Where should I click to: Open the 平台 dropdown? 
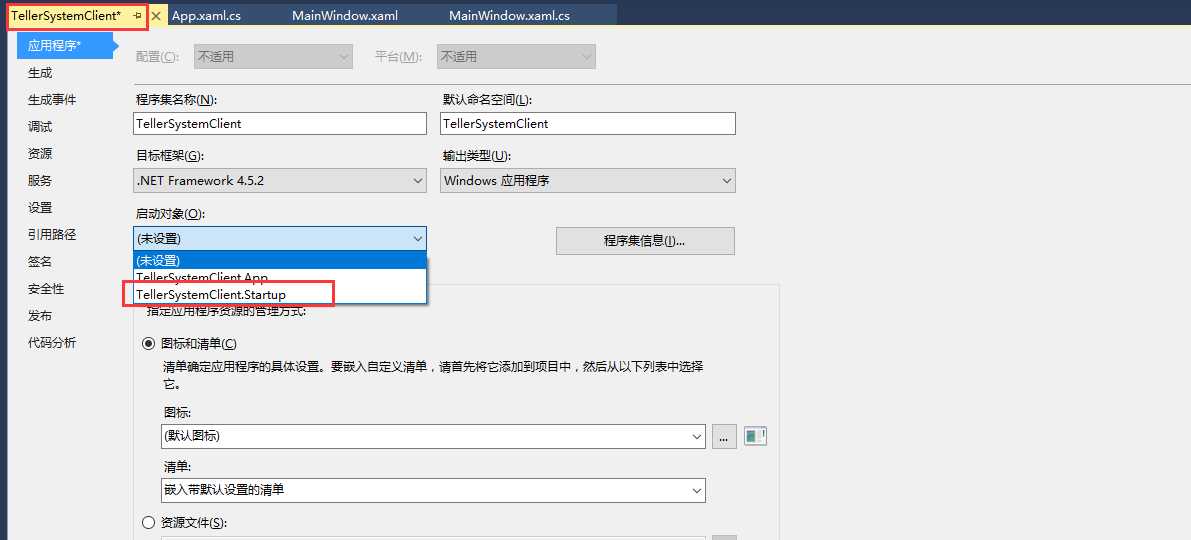point(517,57)
